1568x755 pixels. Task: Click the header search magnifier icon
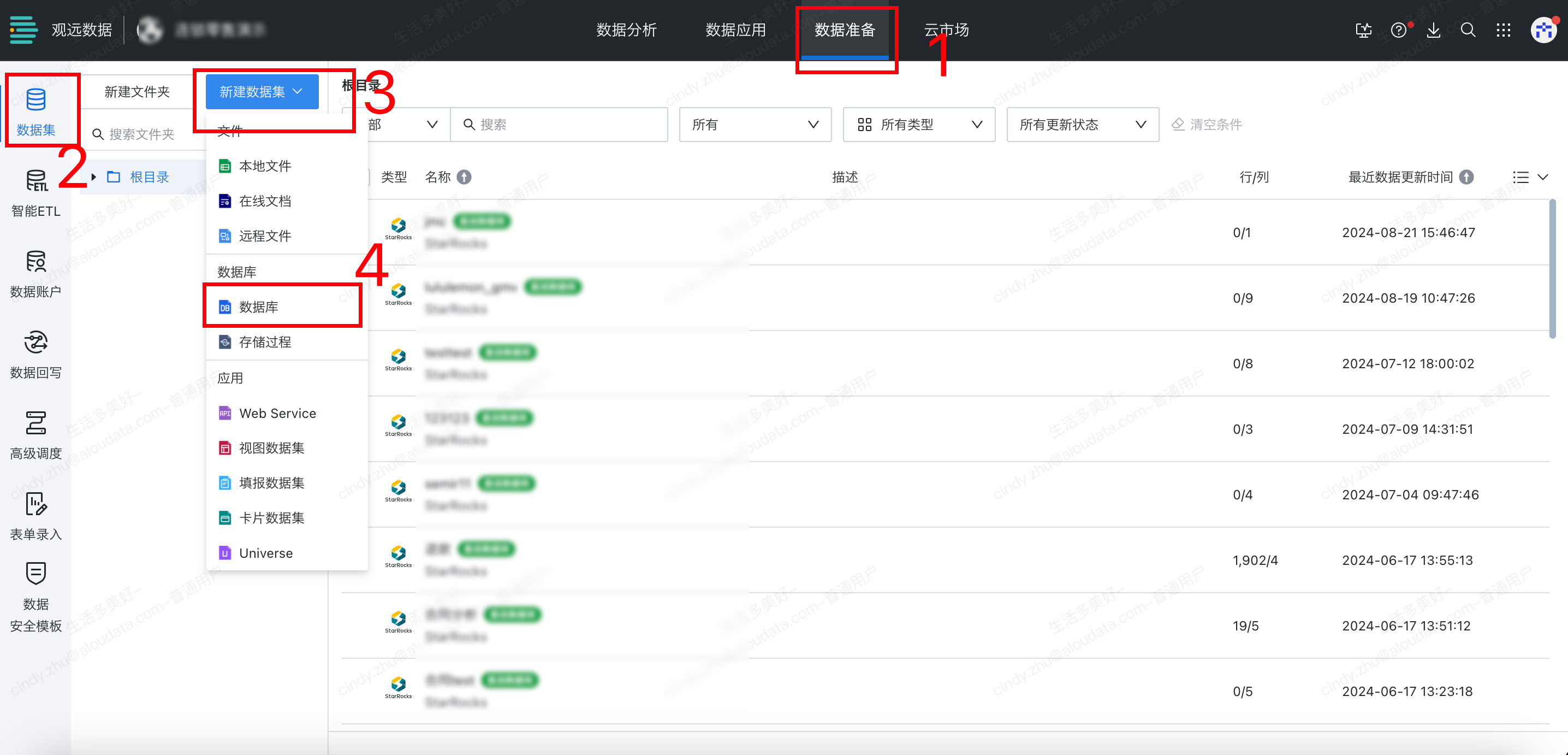[1468, 30]
